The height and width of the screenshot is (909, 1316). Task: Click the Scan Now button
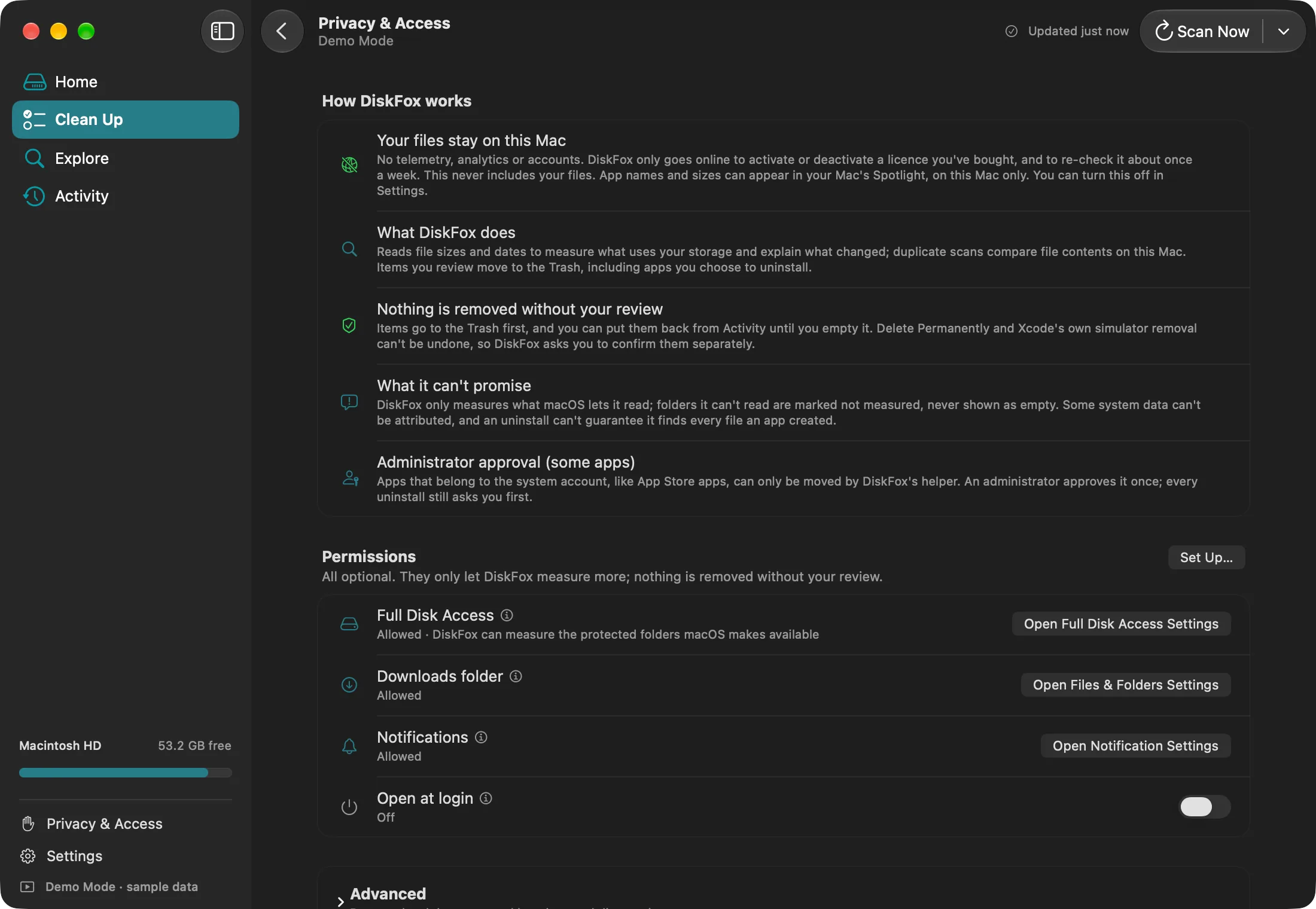[1202, 31]
